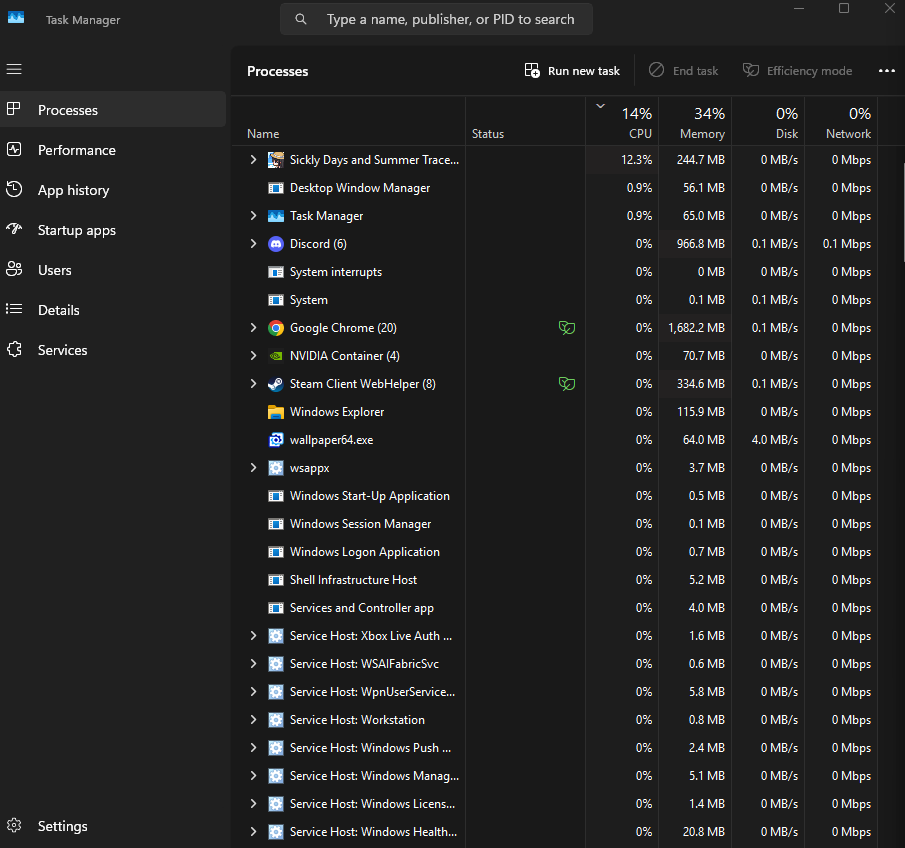Switch to the Details page

[113, 310]
